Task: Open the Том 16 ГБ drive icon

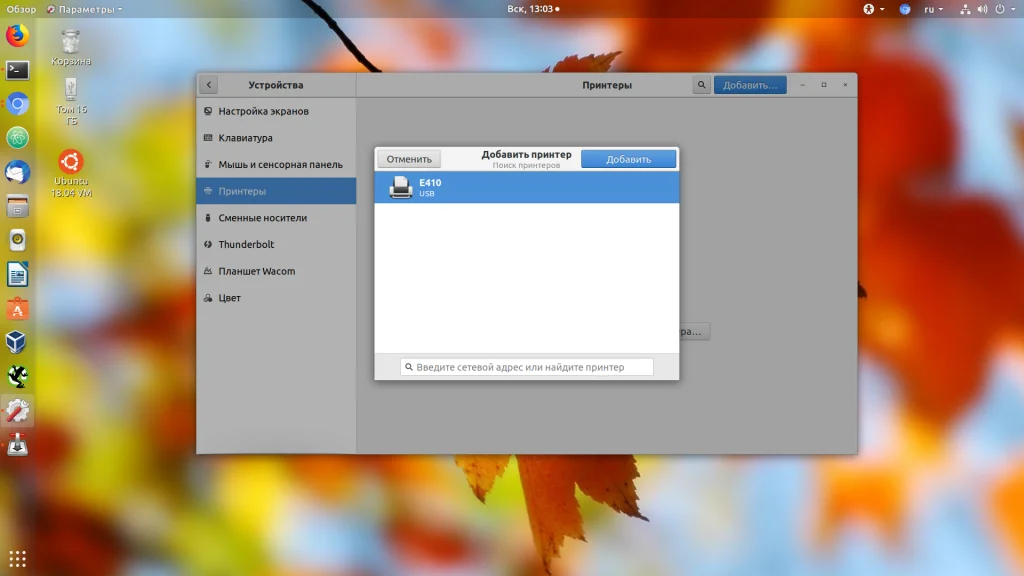Action: tap(71, 101)
